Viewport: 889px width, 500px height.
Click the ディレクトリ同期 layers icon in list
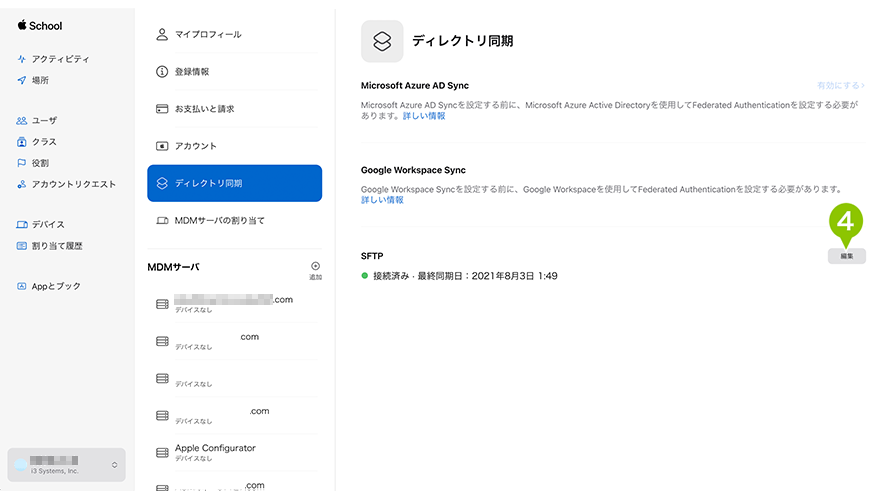click(x=162, y=183)
